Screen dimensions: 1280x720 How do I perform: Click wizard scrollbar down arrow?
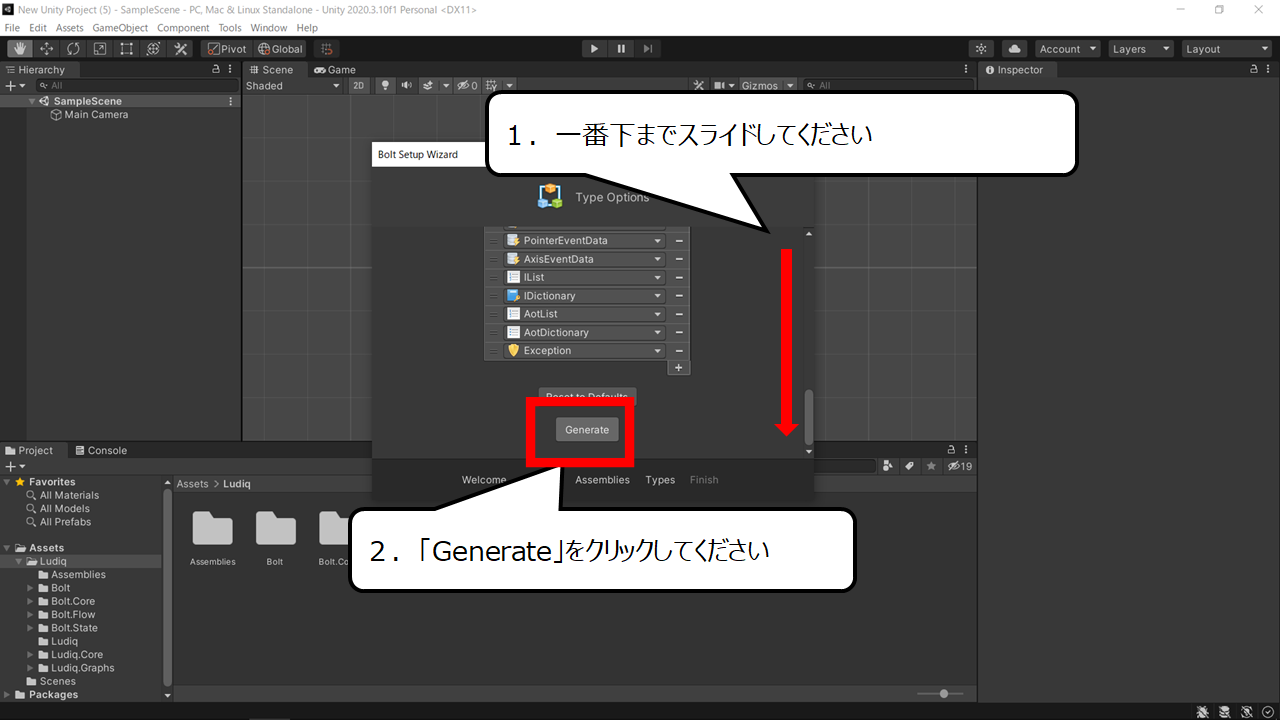tap(809, 452)
